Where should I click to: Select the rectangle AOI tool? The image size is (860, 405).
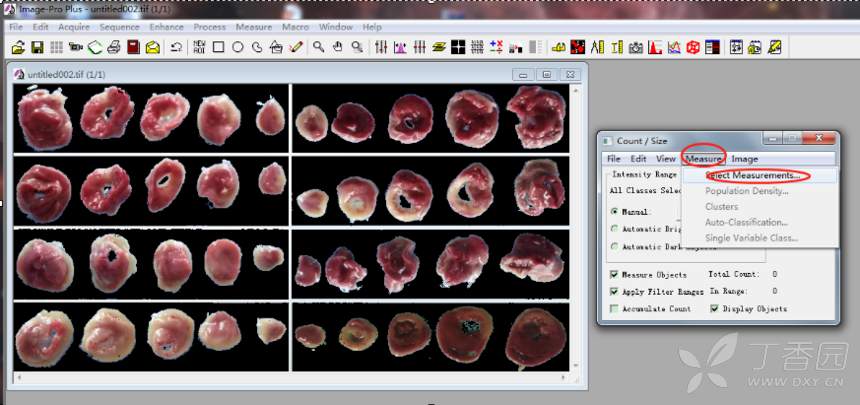pos(218,47)
